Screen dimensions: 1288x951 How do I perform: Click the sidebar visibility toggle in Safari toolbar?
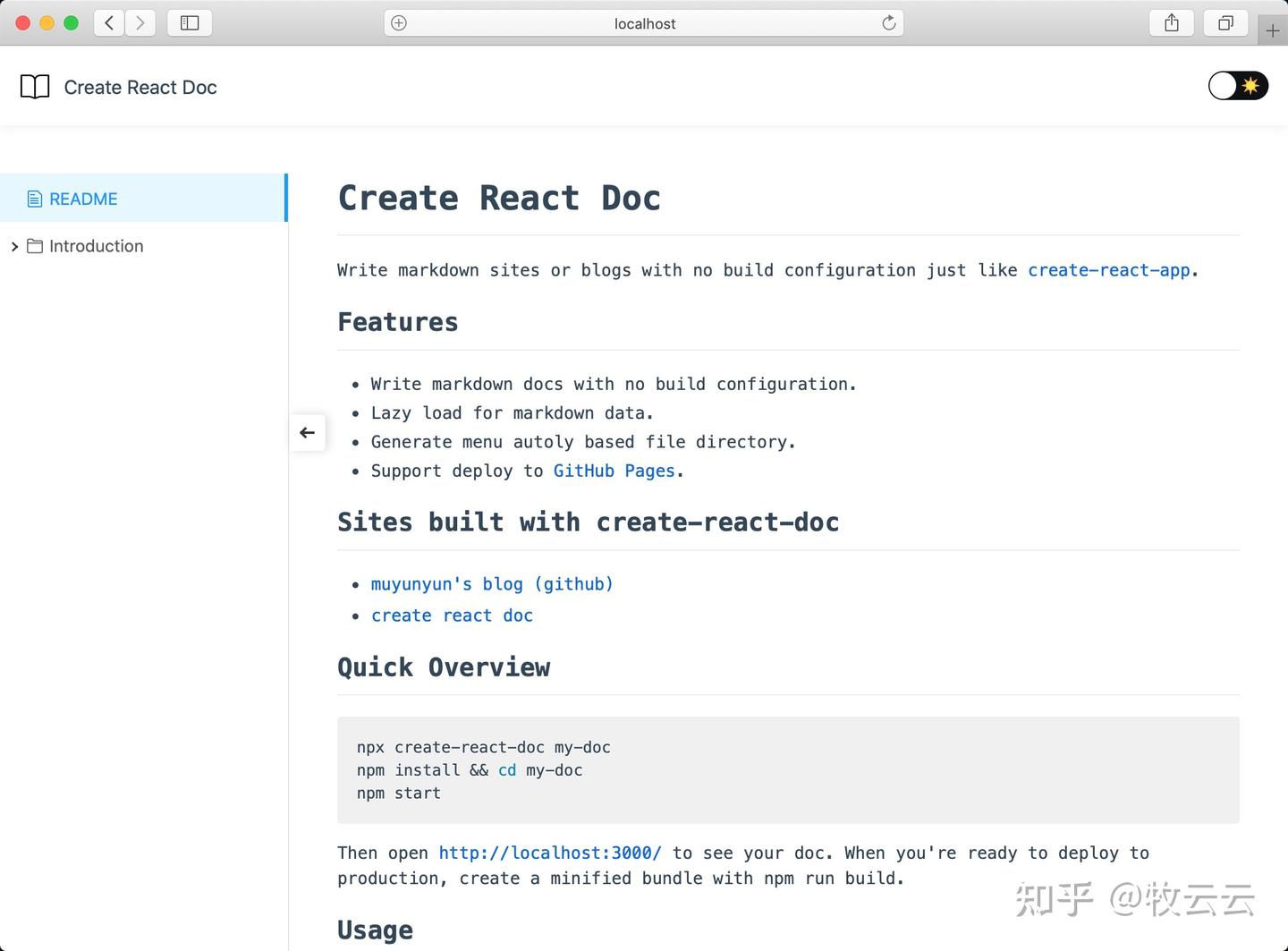click(189, 22)
